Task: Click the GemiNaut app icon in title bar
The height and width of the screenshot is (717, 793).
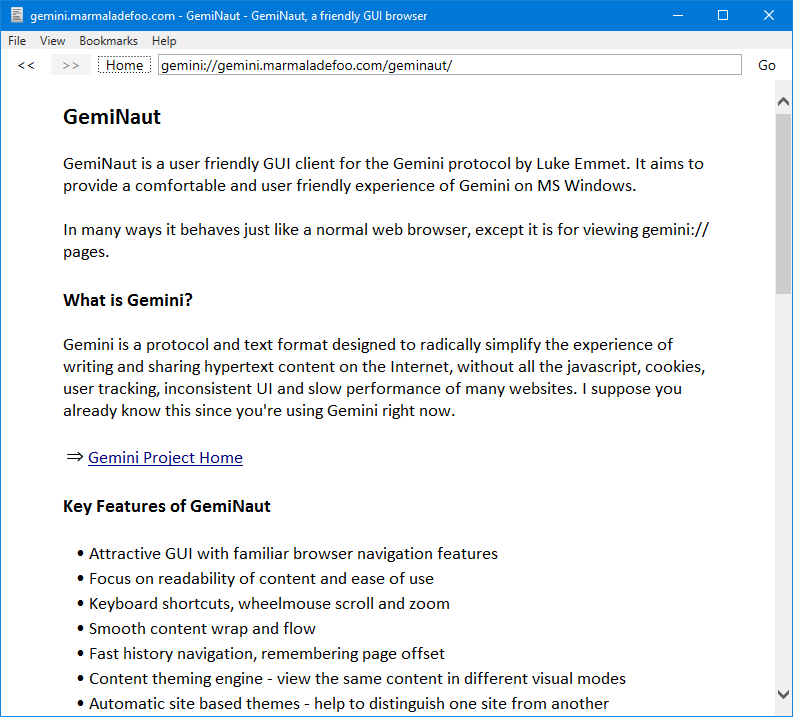Action: (16, 16)
